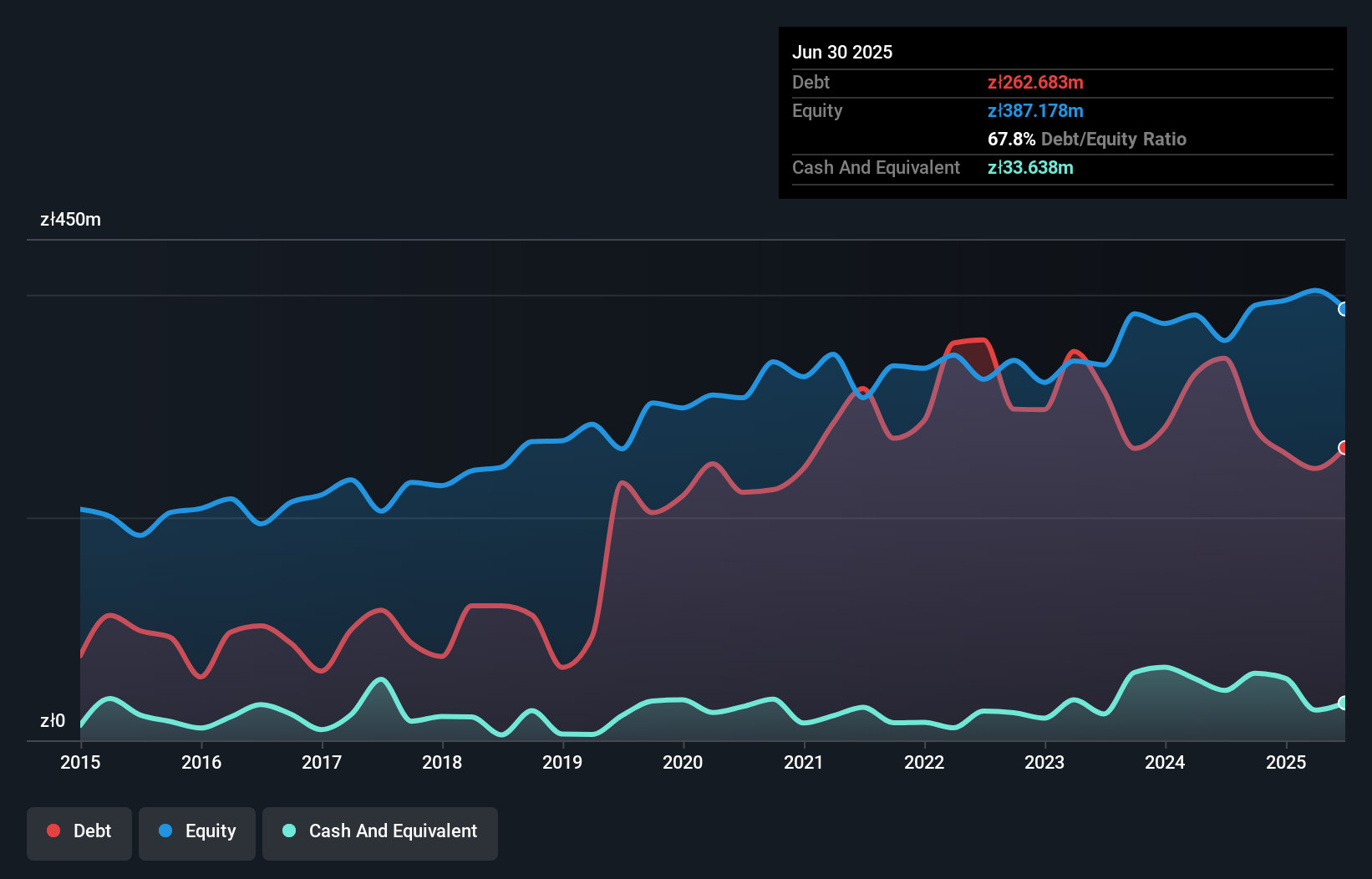The height and width of the screenshot is (879, 1372).
Task: Select the blue Equity endpoint marker on chart
Action: click(1344, 309)
